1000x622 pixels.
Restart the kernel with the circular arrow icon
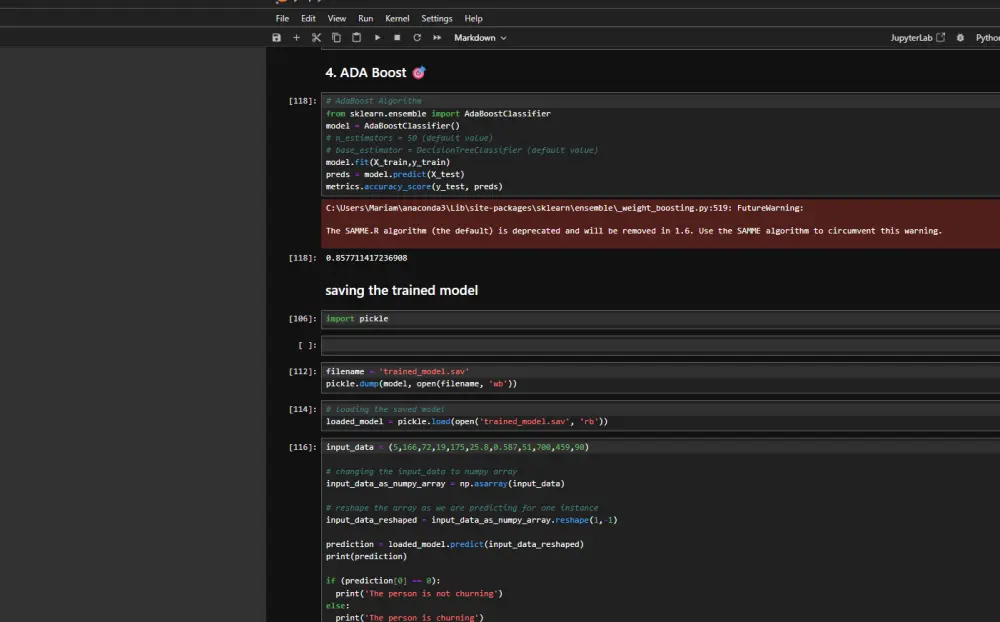coord(417,38)
